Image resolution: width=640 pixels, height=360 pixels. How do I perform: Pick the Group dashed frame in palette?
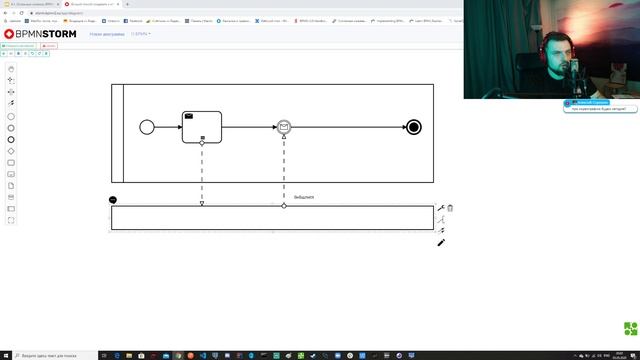pyautogui.click(x=11, y=220)
